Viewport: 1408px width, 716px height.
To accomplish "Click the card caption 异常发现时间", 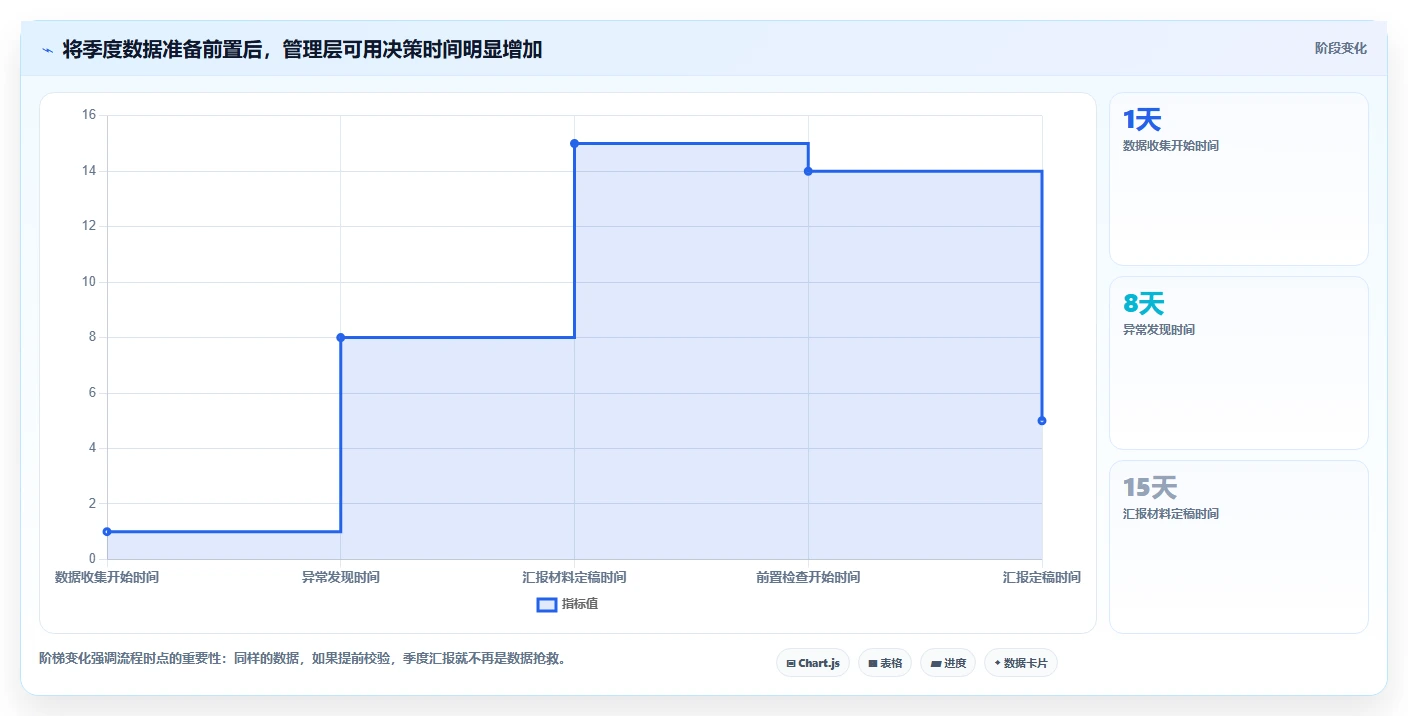I will pos(1159,330).
